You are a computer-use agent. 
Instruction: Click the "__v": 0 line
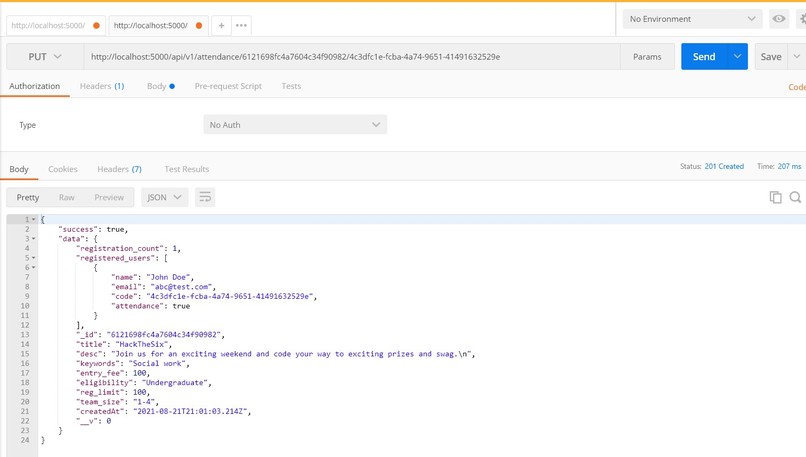click(x=94, y=421)
